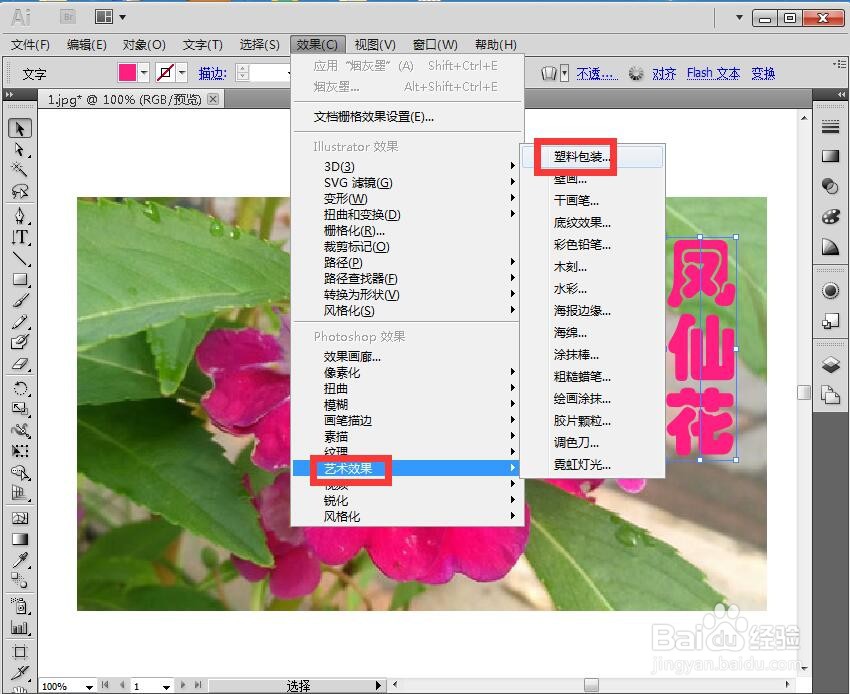850x694 pixels.
Task: Click the horizontal scrollbar thumb
Action: [x=591, y=685]
